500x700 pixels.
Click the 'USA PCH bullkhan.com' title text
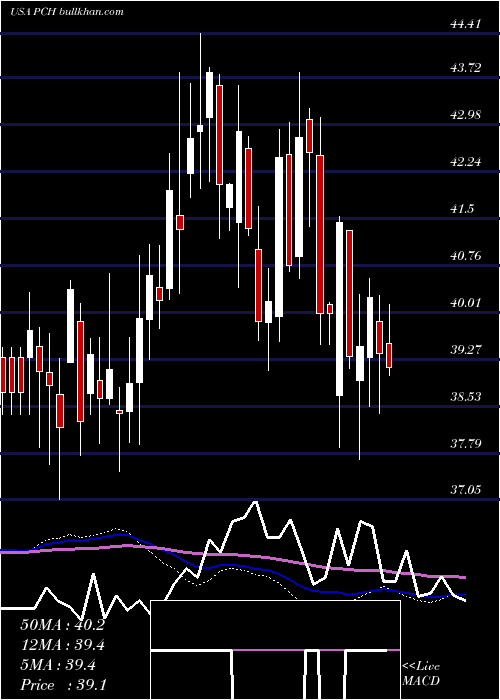click(67, 12)
